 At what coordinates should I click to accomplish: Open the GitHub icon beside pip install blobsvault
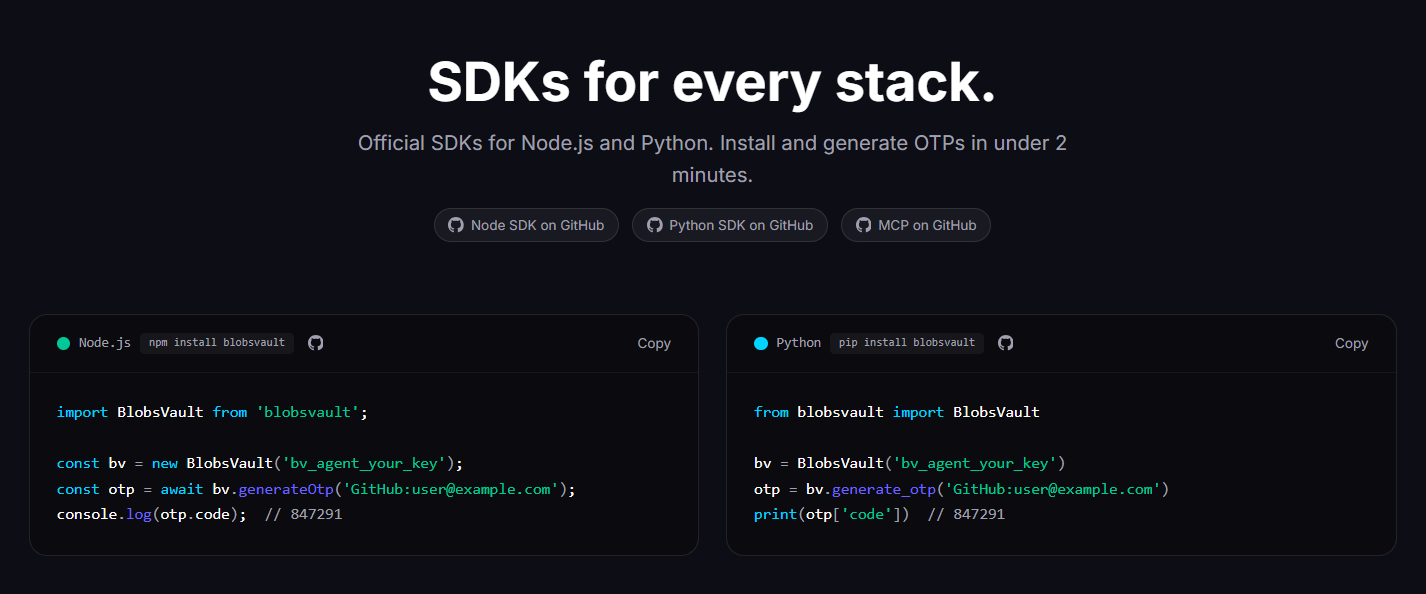[x=1006, y=343]
